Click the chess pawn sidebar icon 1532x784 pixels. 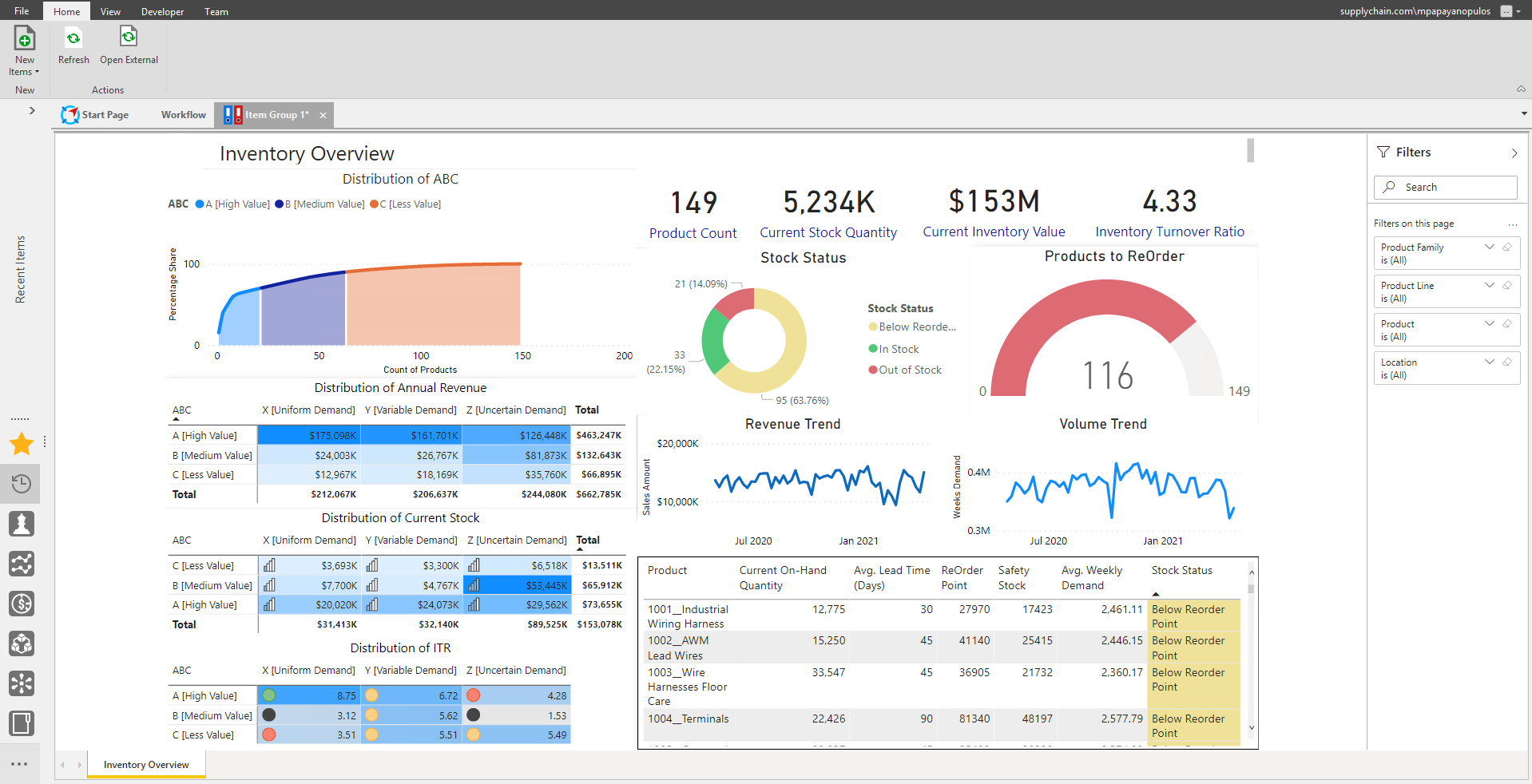pyautogui.click(x=22, y=524)
